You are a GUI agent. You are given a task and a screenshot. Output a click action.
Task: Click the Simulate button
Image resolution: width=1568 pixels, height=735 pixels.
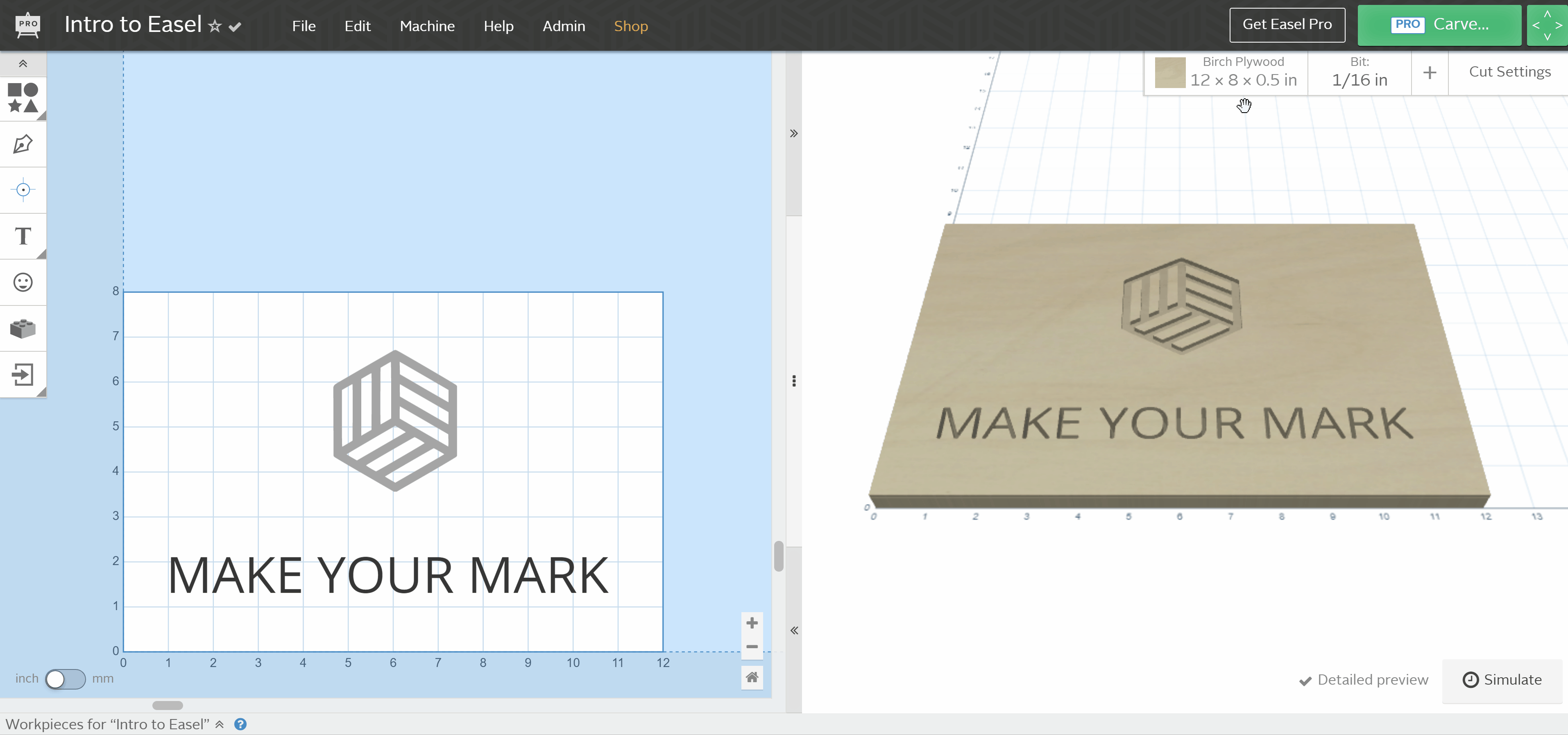click(1502, 680)
